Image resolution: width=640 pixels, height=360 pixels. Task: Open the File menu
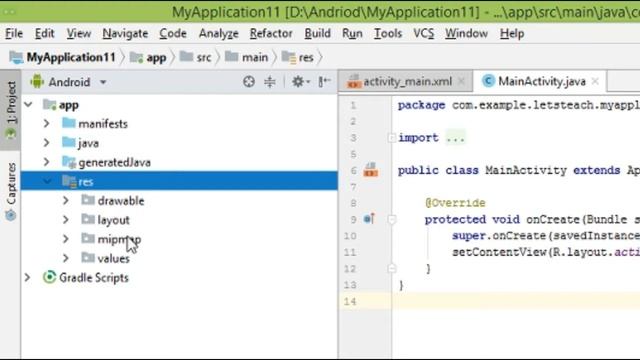coord(14,33)
